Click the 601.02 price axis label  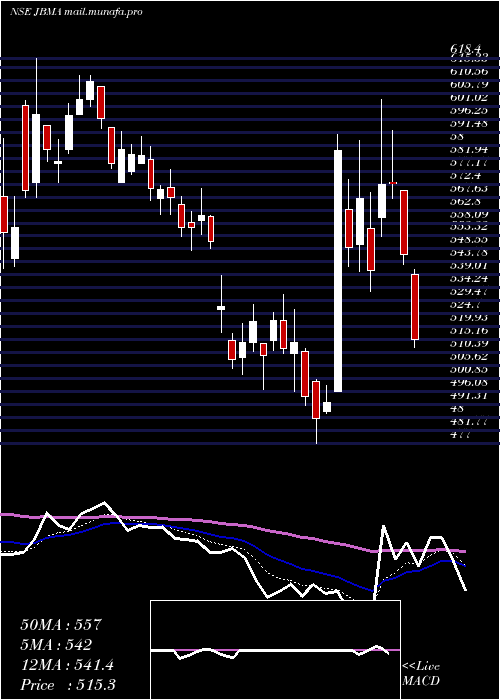470,97
